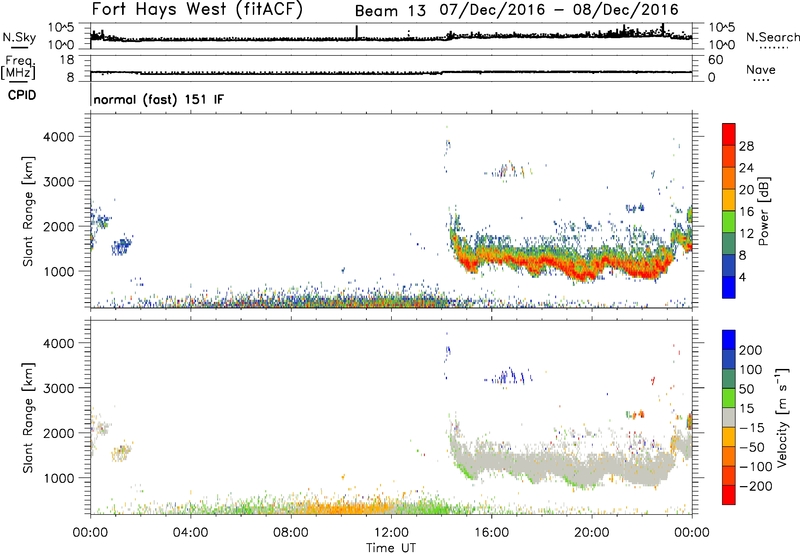Click the 24 label on Power colorbar
Viewport: 800px width, 554px height.
746,168
